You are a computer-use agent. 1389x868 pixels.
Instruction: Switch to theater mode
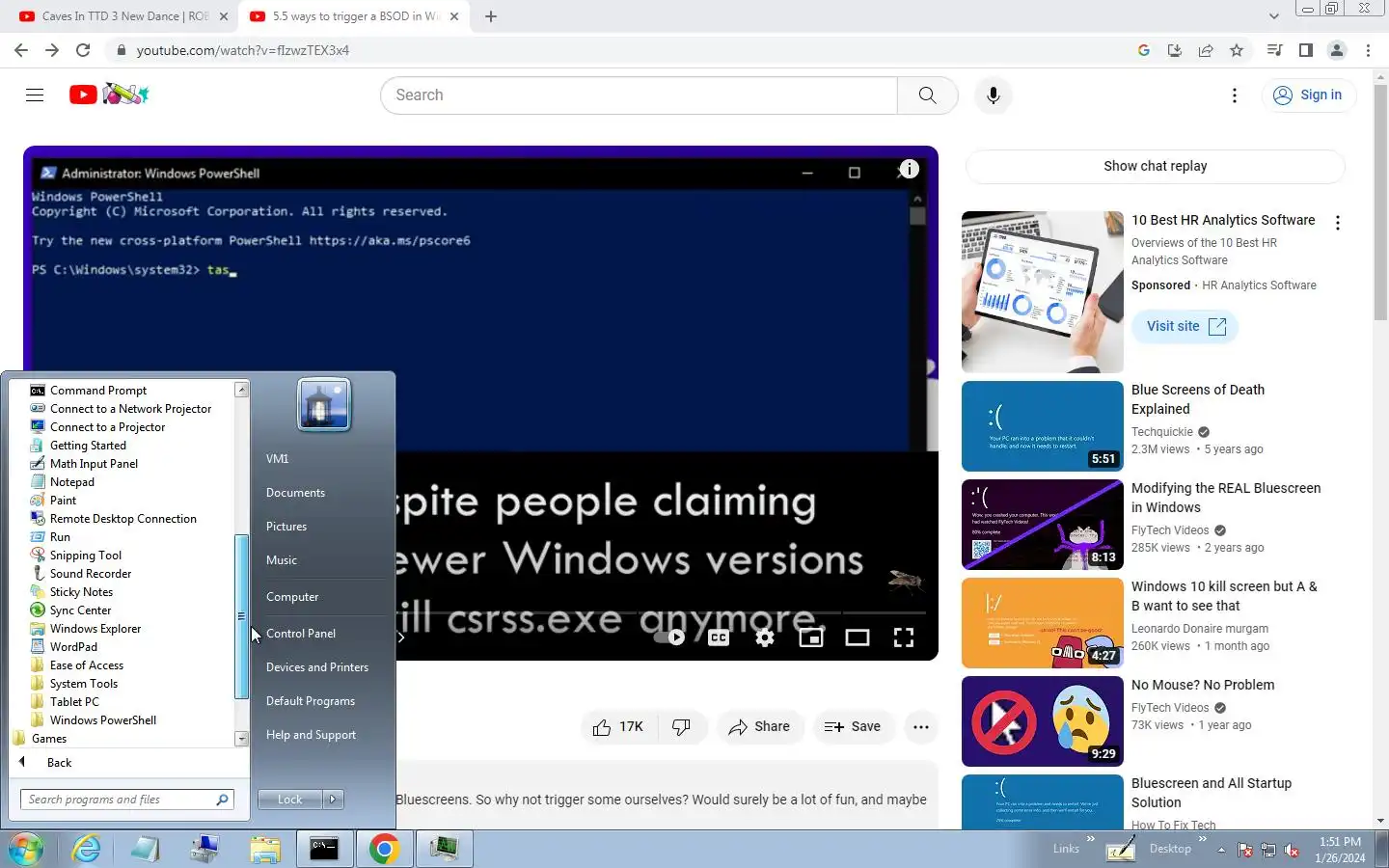tap(858, 637)
